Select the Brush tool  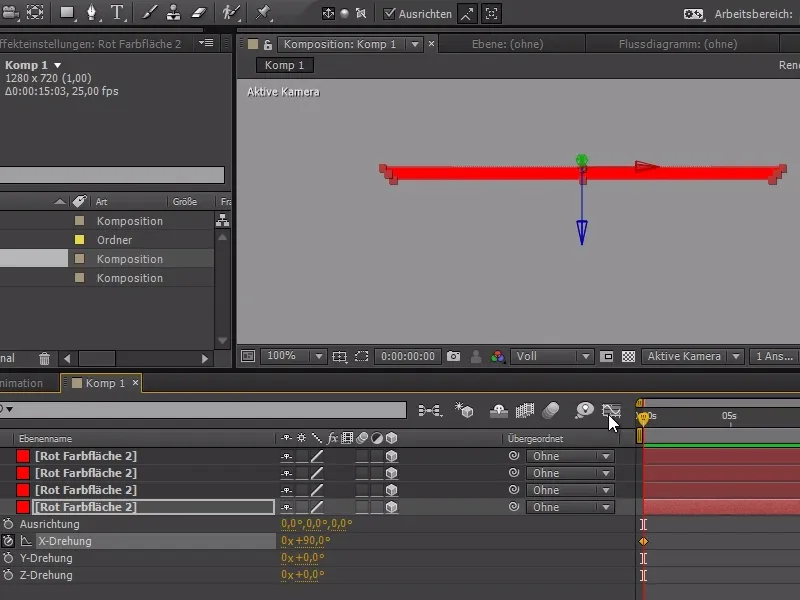click(148, 13)
